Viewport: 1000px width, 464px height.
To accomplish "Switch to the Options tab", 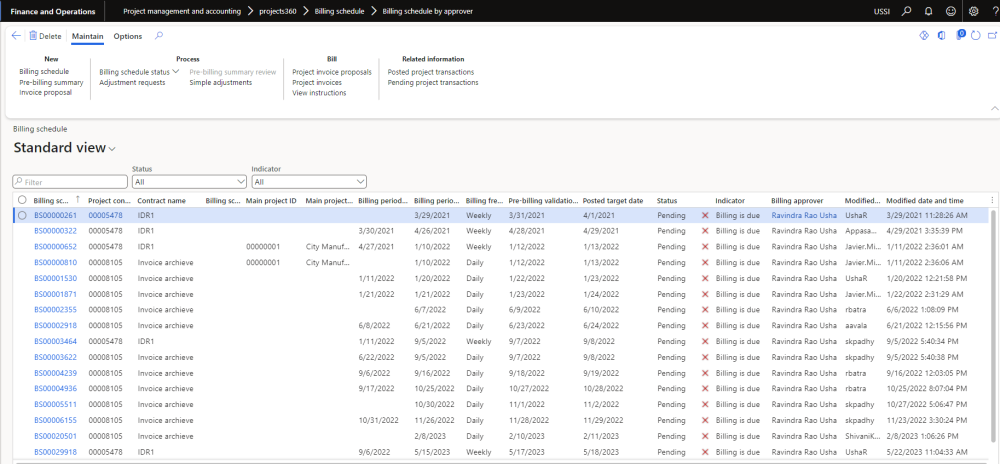I will 127,36.
